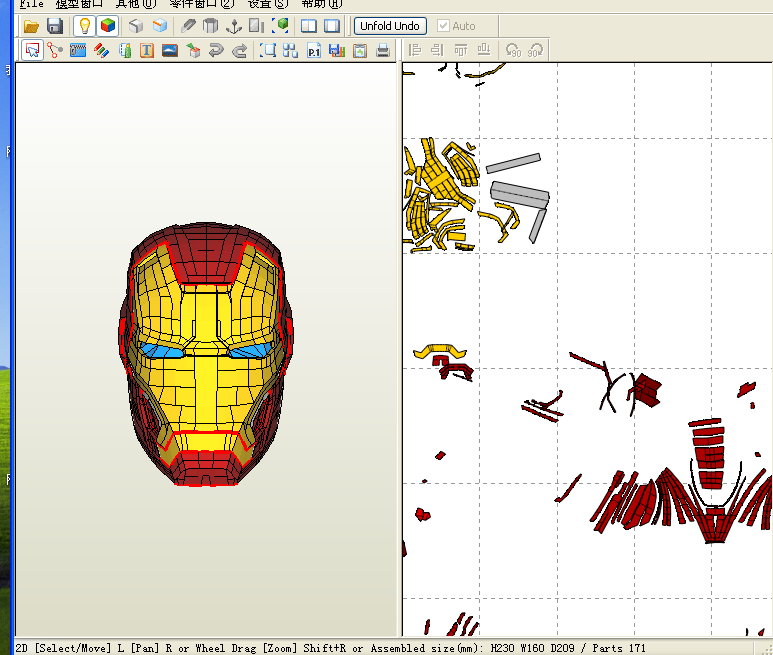773x655 pixels.
Task: Rotate part 90 degrees counterclockwise icon
Action: [513, 50]
